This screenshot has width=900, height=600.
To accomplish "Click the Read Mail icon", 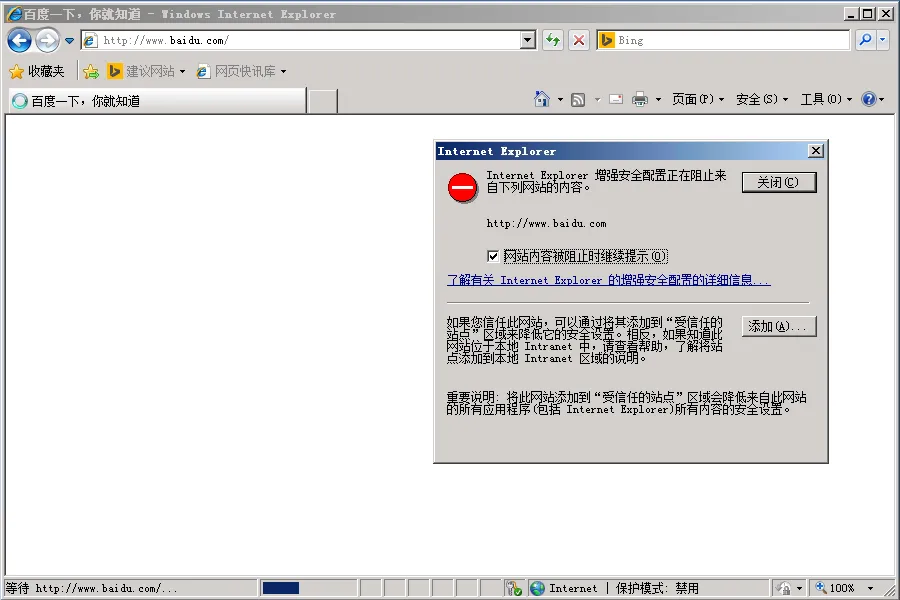I will click(x=616, y=99).
